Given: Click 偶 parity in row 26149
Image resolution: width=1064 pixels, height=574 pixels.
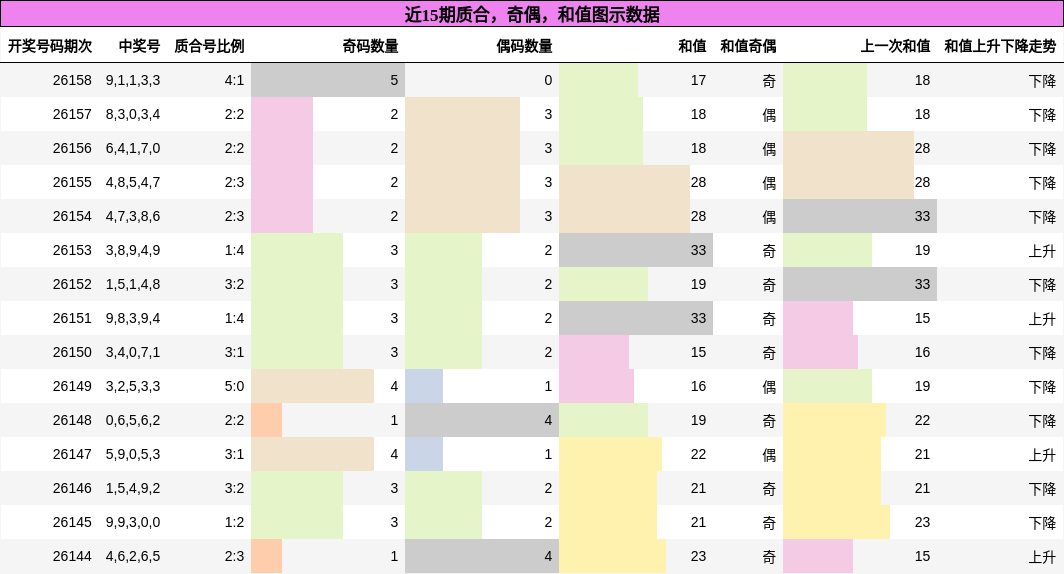Looking at the screenshot, I should coord(769,387).
